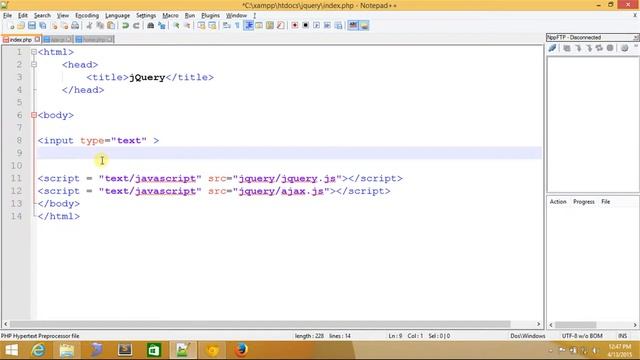Click NppFTP queue horizontal scrollbar thumb
This screenshot has width=640, height=360.
(x=575, y=325)
